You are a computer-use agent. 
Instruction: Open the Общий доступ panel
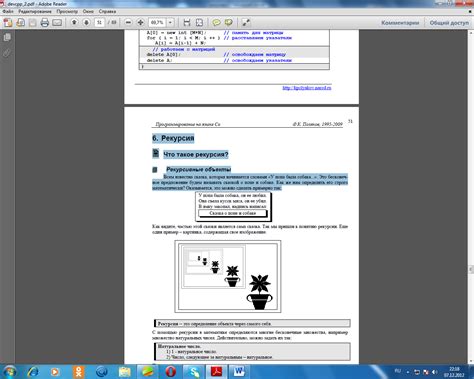[449, 23]
